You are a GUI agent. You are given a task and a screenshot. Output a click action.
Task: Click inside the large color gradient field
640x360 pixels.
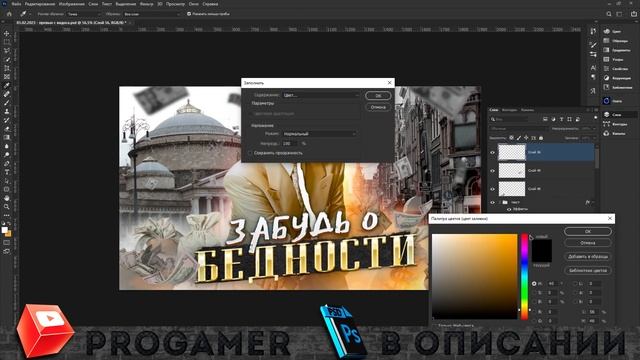pyautogui.click(x=475, y=276)
